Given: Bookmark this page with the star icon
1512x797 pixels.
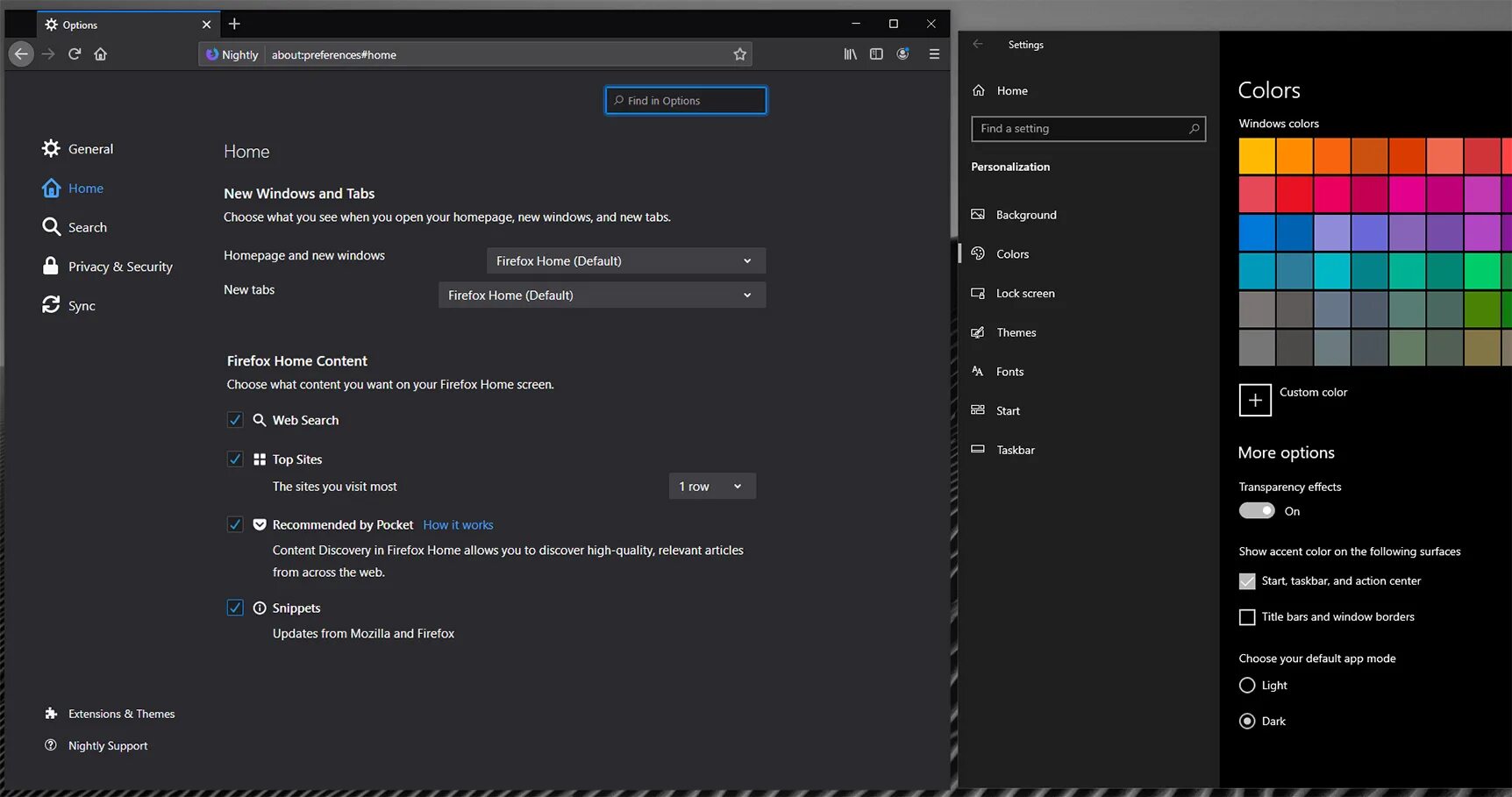Looking at the screenshot, I should 740,54.
